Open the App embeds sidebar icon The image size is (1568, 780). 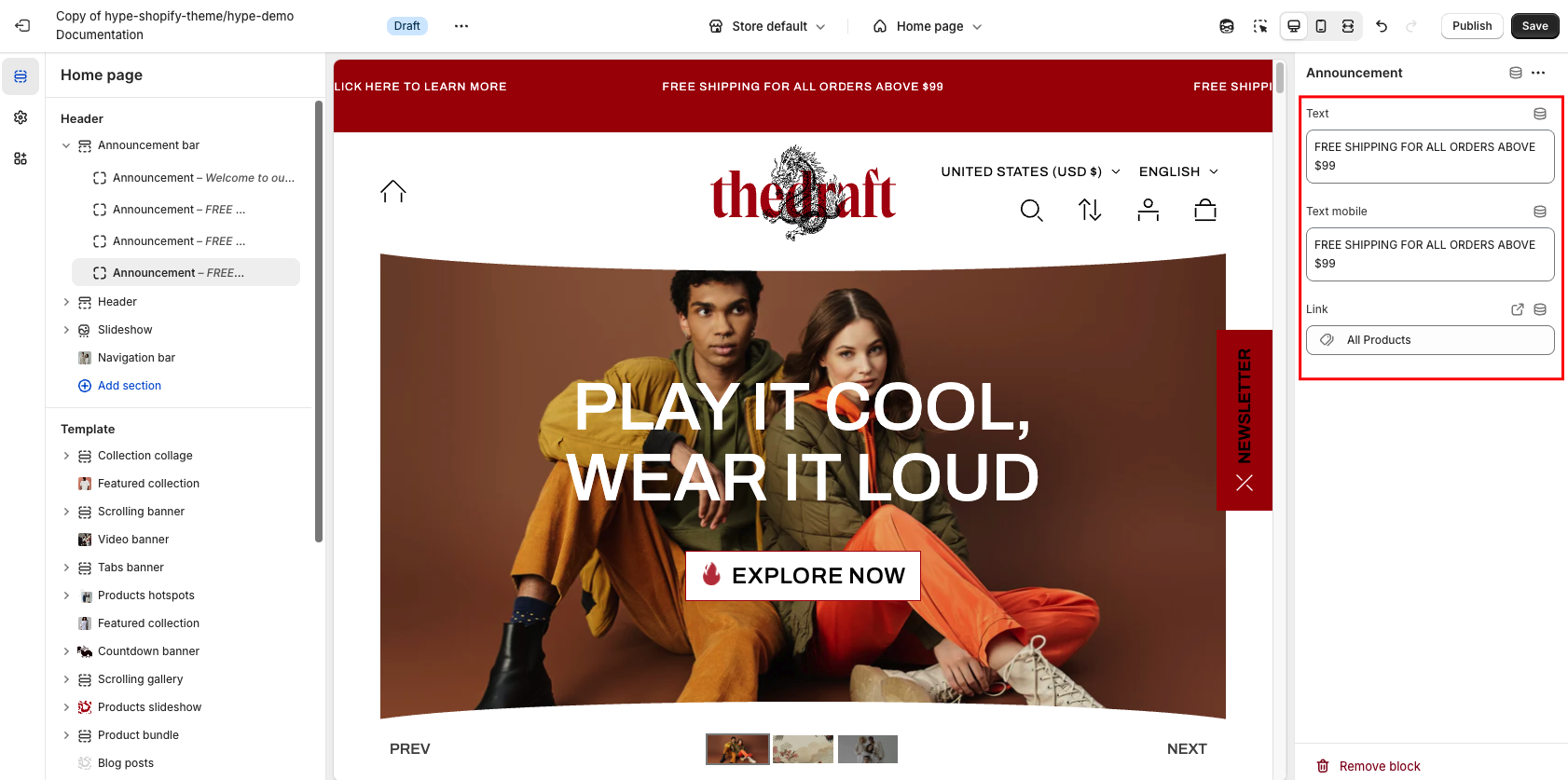(21, 158)
